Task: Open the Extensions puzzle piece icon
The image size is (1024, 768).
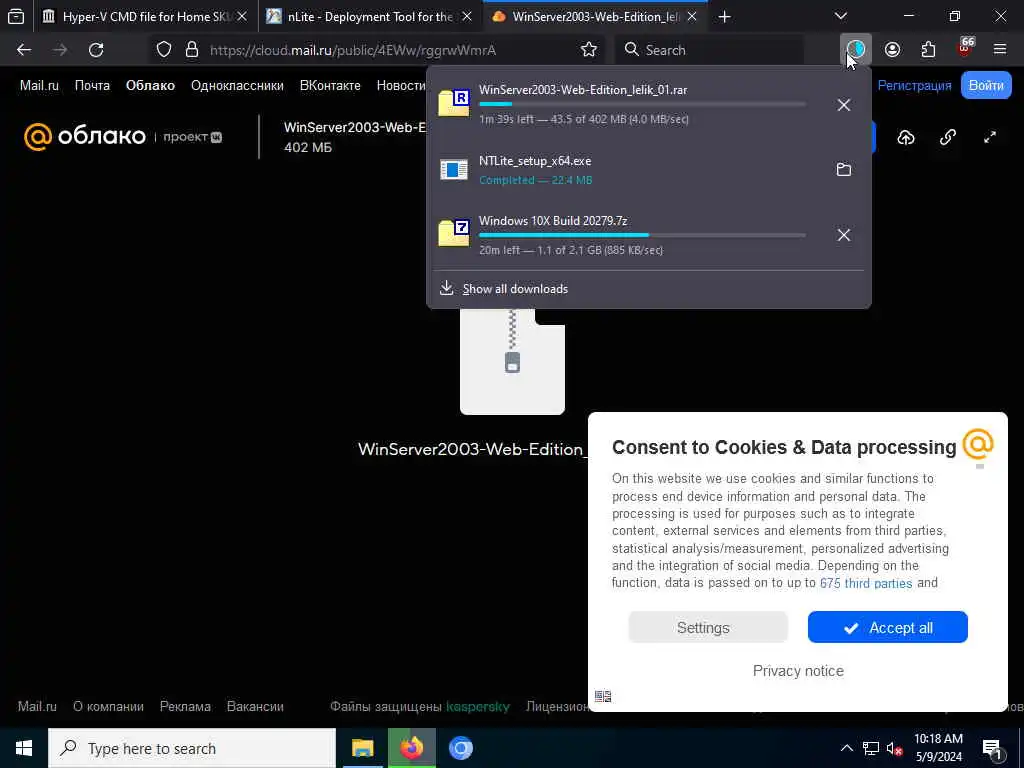Action: pos(928,50)
